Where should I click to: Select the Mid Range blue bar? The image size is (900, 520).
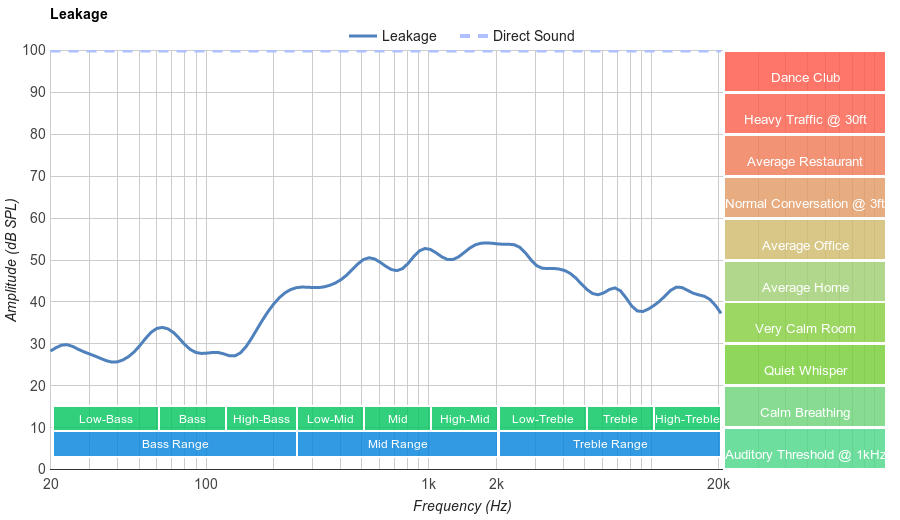tap(397, 443)
